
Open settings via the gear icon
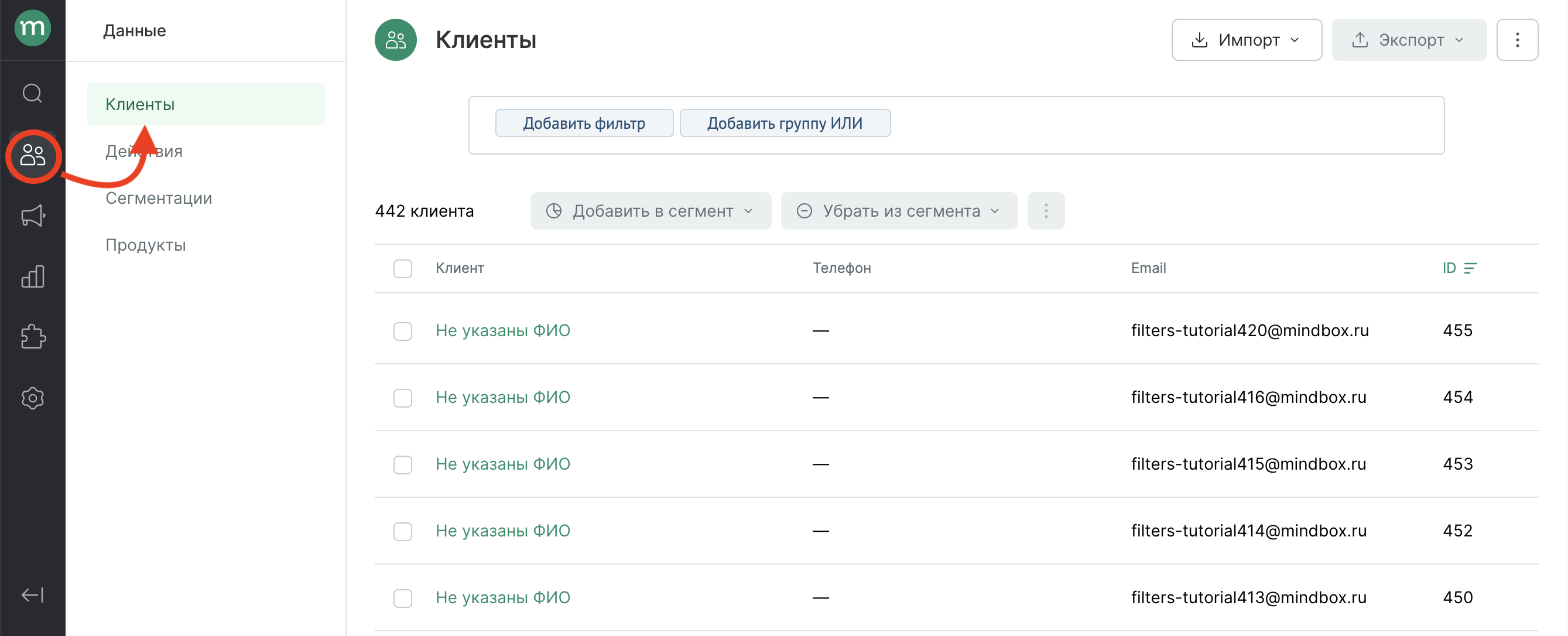coord(32,398)
